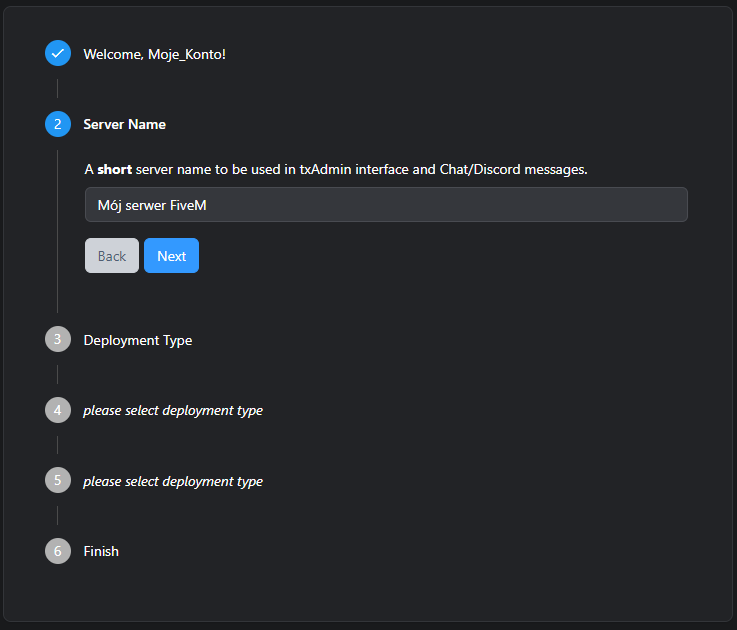This screenshot has height=630, width=737.
Task: Jump to the Deployment Type step label
Action: [x=138, y=340]
